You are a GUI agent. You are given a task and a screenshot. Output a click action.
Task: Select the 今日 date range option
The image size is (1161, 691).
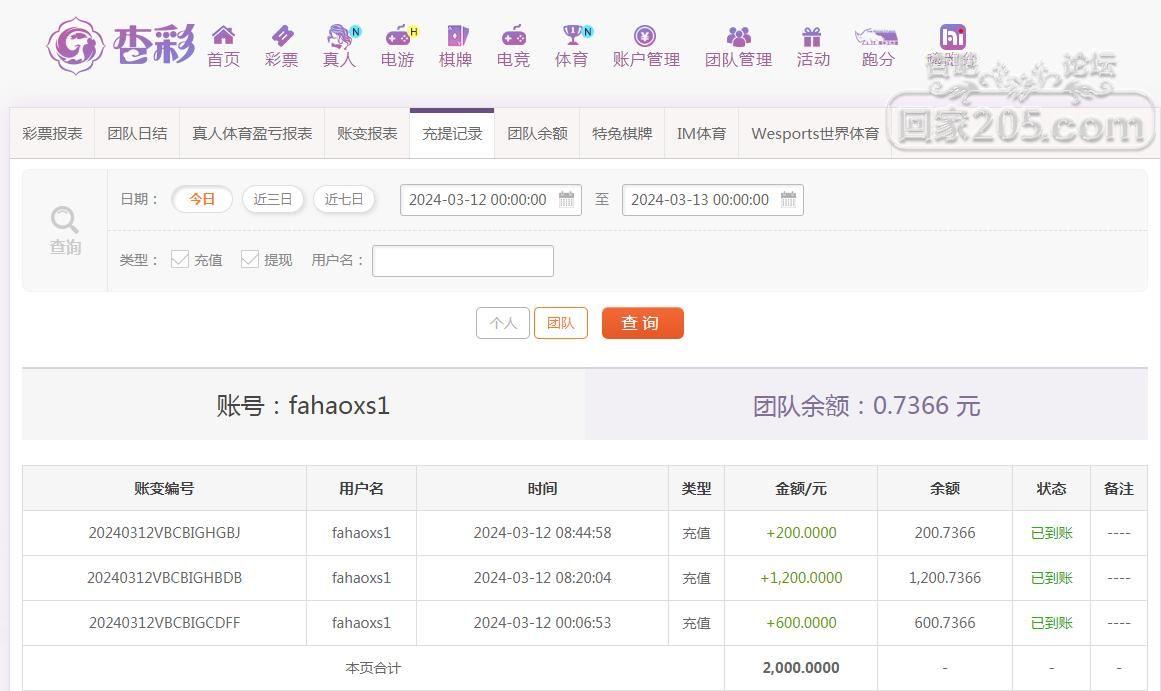[202, 199]
